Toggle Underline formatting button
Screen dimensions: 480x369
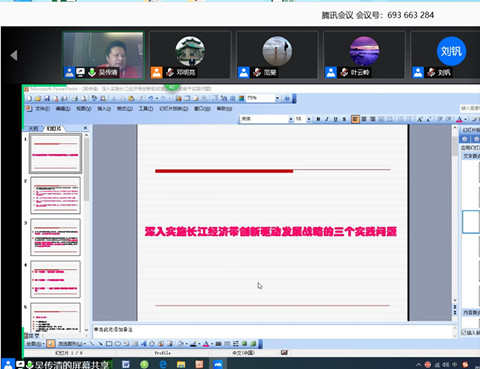(335, 119)
